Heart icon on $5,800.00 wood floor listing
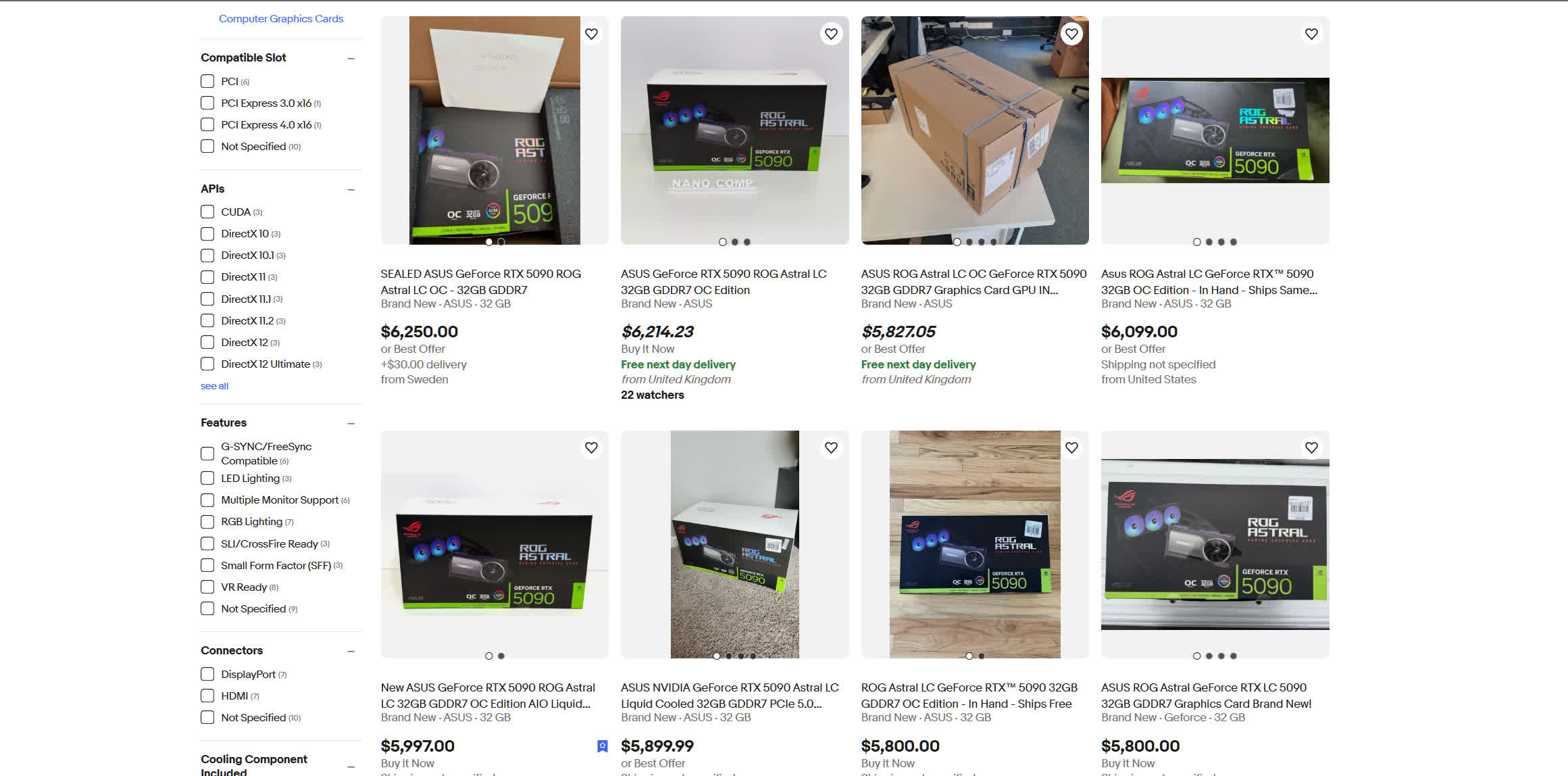This screenshot has height=776, width=1568. pyautogui.click(x=1071, y=447)
